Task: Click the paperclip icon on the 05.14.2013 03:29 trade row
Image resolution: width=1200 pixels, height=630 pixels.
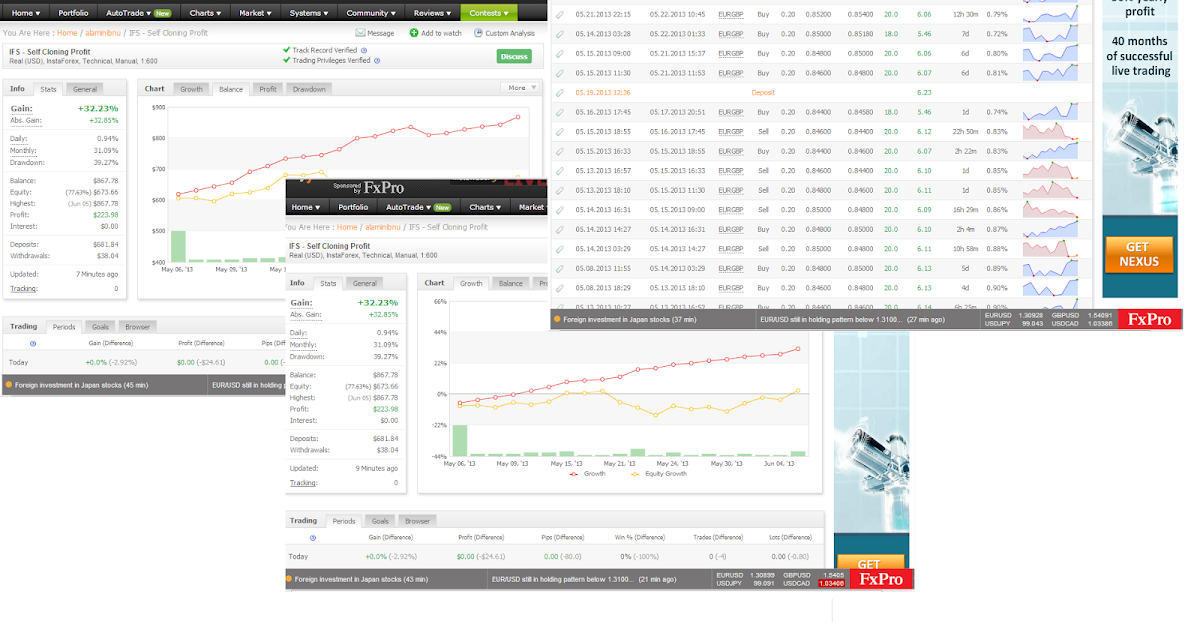Action: pos(559,248)
